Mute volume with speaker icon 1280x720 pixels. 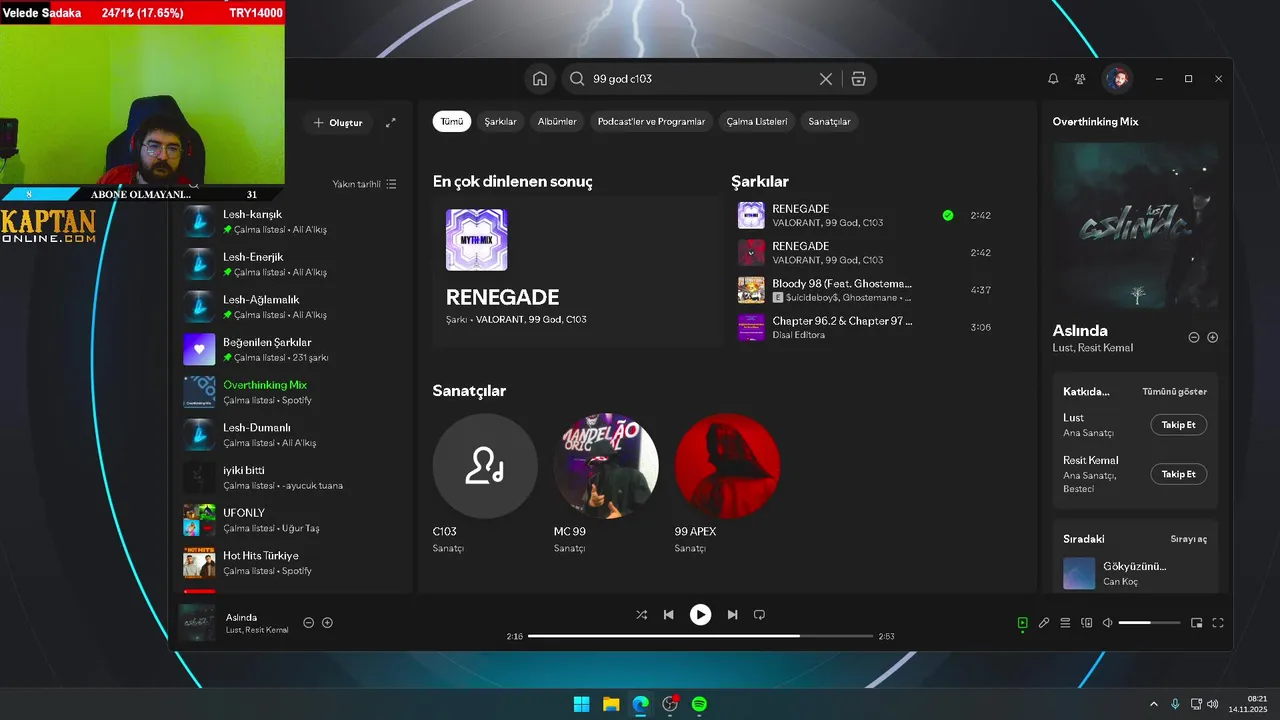click(1107, 623)
